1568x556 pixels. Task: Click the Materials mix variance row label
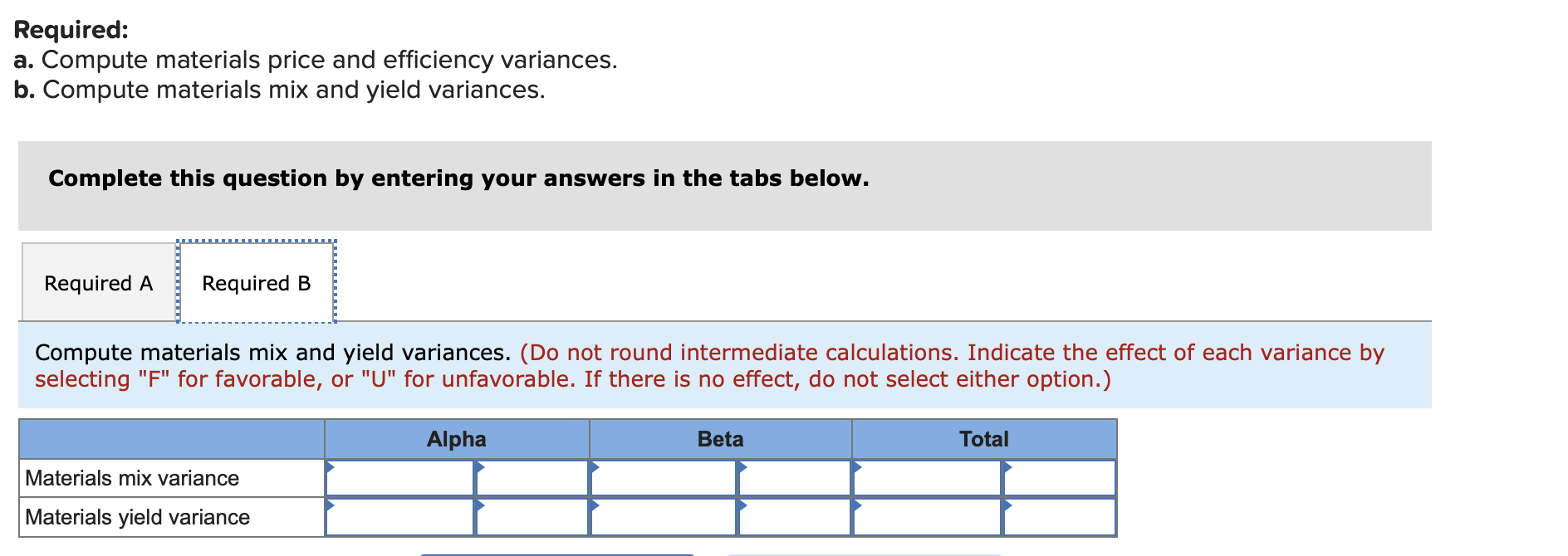click(130, 478)
